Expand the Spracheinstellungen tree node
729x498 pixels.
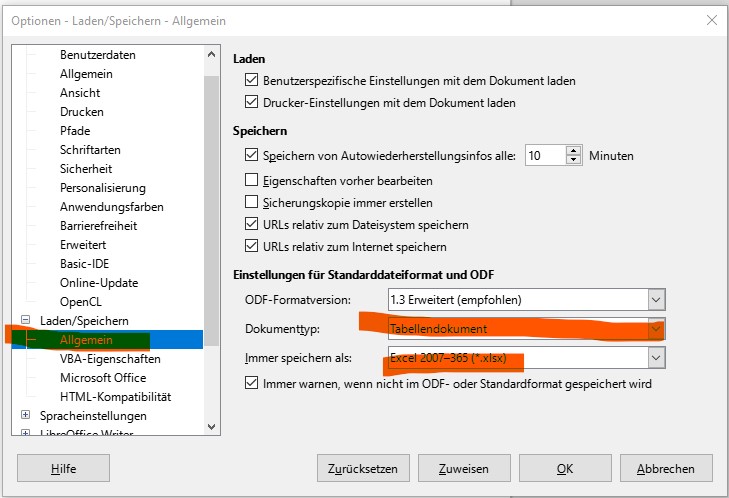point(27,415)
